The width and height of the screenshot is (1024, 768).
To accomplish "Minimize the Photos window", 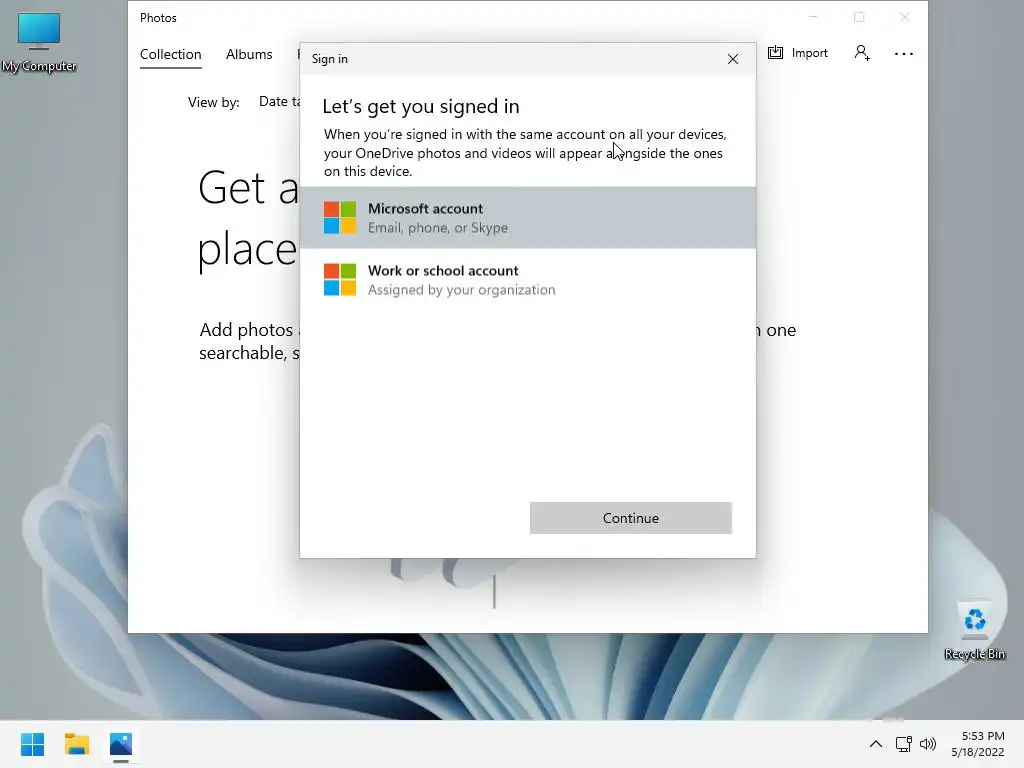I will tap(813, 17).
